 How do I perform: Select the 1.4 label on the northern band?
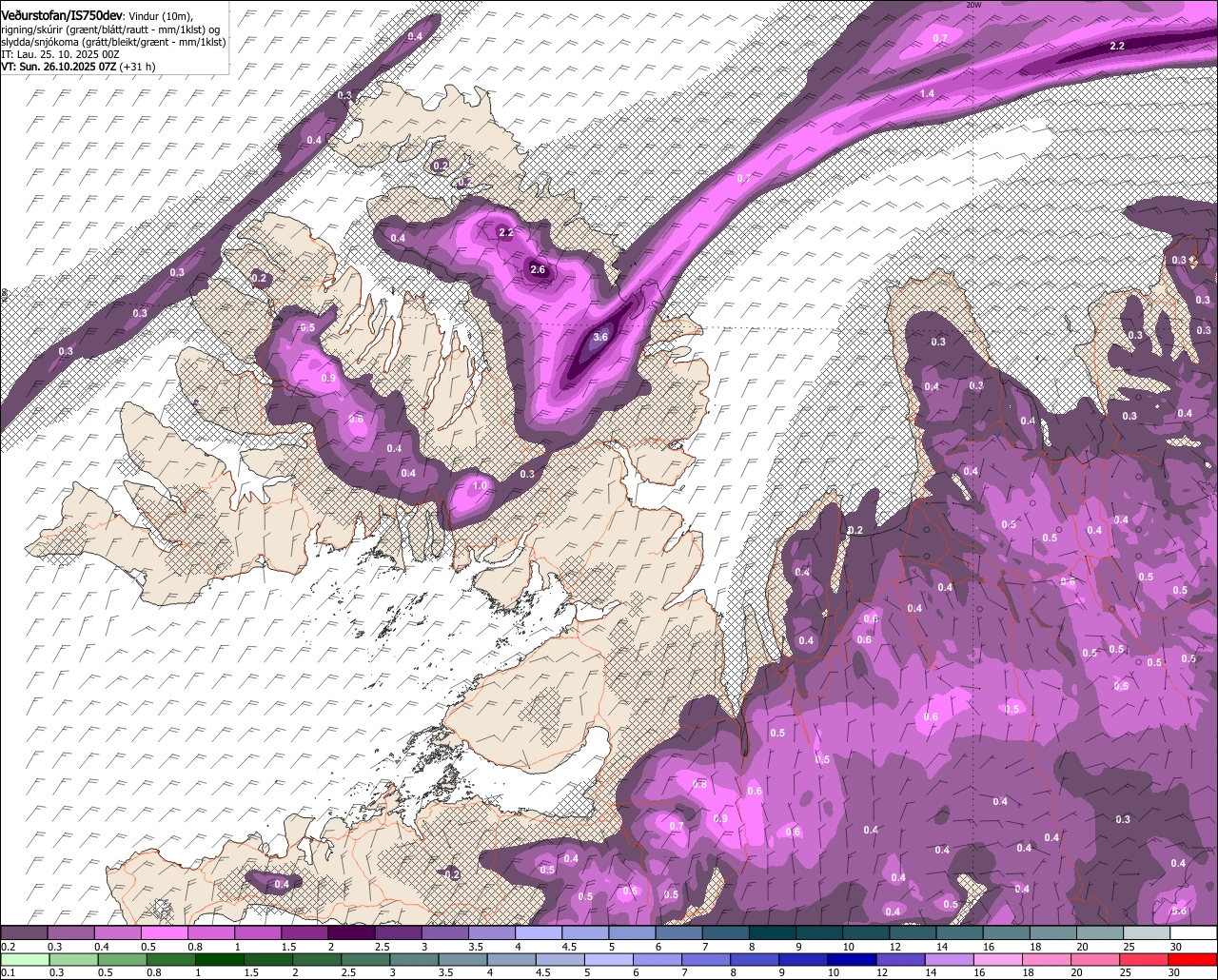tap(928, 93)
